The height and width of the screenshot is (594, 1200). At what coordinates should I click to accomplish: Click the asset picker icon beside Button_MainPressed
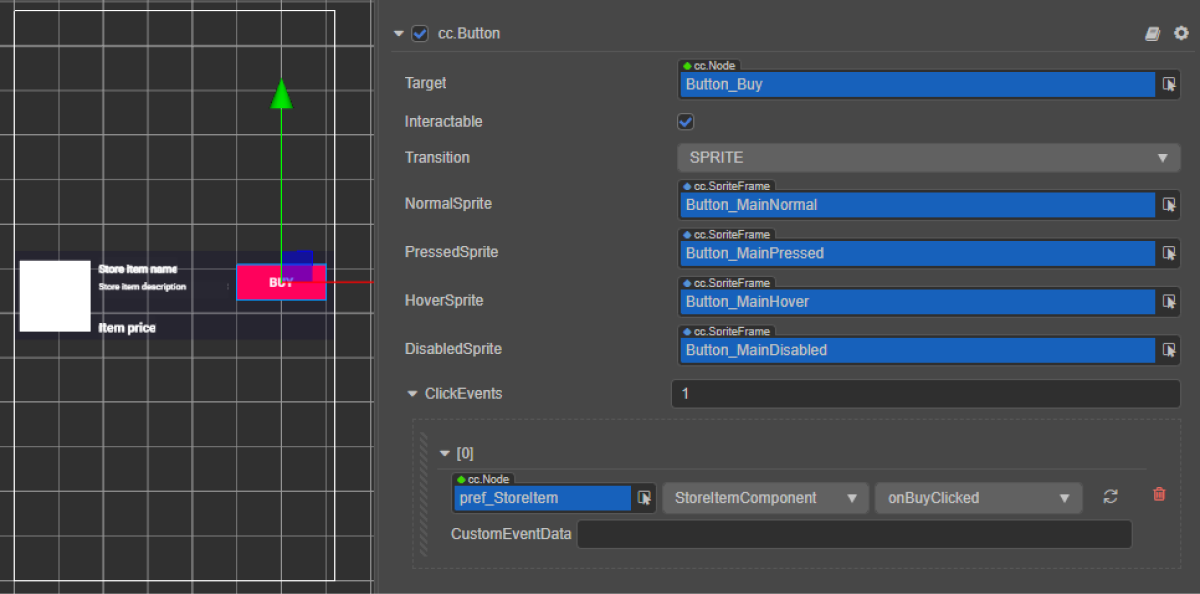pos(1169,254)
